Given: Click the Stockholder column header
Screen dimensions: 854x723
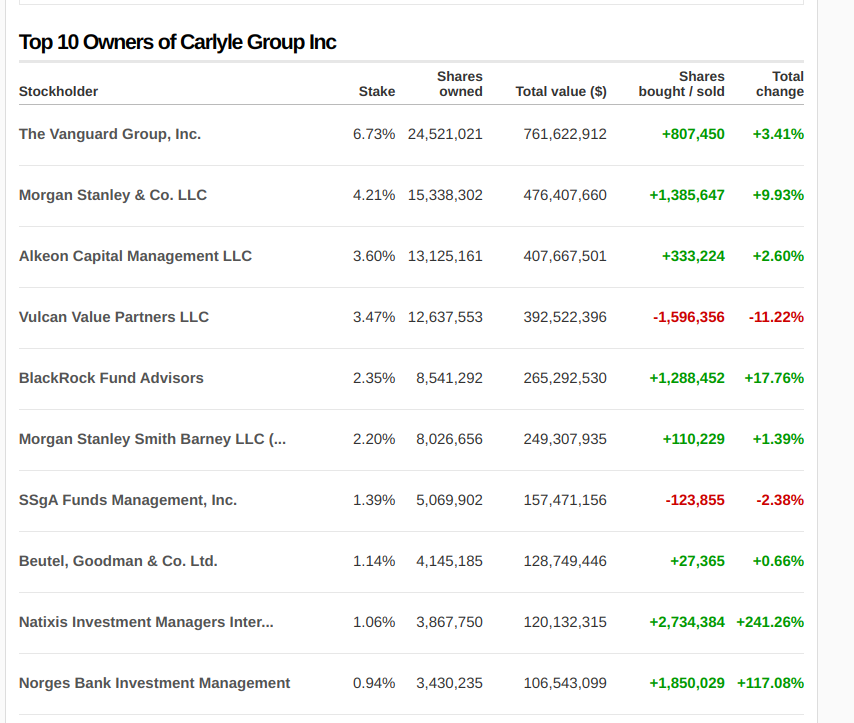Looking at the screenshot, I should point(58,92).
